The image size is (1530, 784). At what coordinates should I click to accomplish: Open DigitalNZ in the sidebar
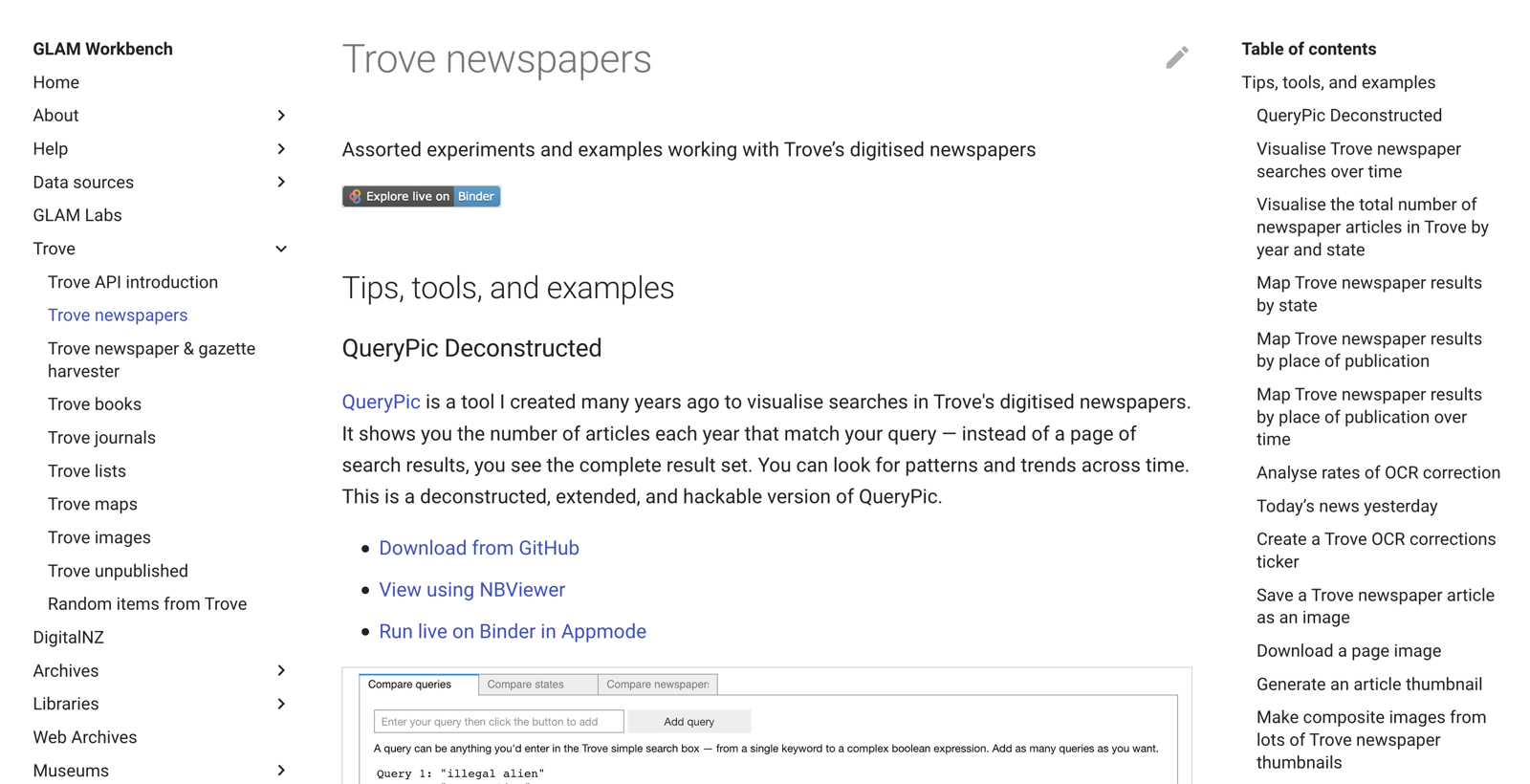click(68, 638)
